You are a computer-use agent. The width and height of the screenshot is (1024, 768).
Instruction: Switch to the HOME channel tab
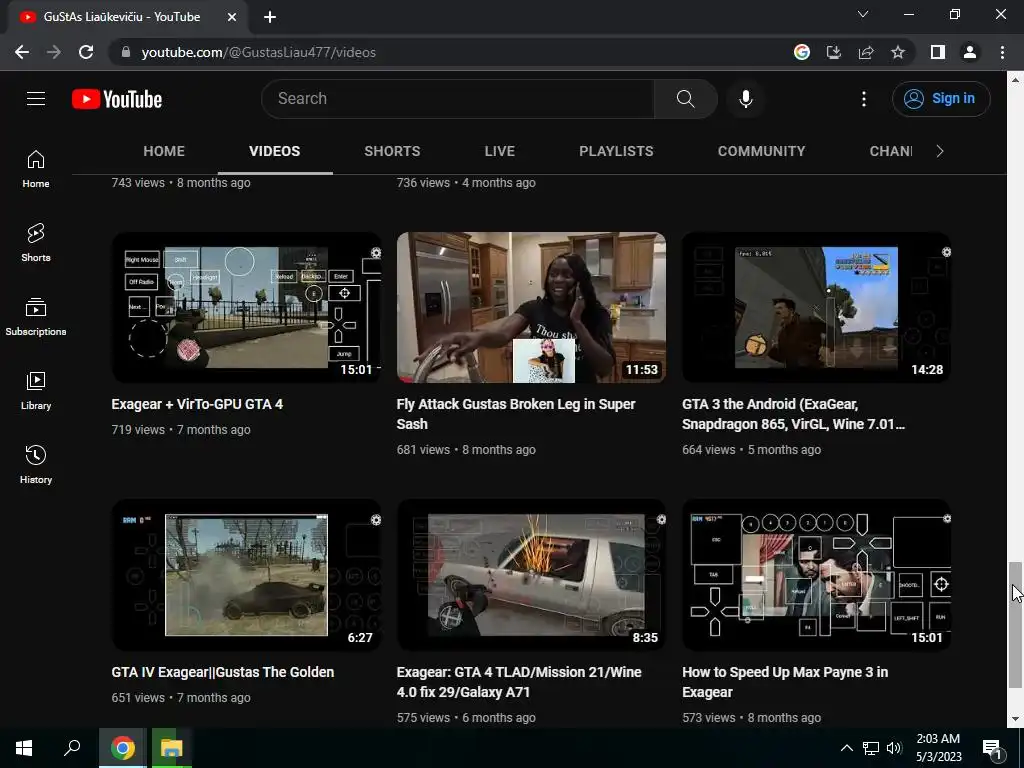point(164,152)
